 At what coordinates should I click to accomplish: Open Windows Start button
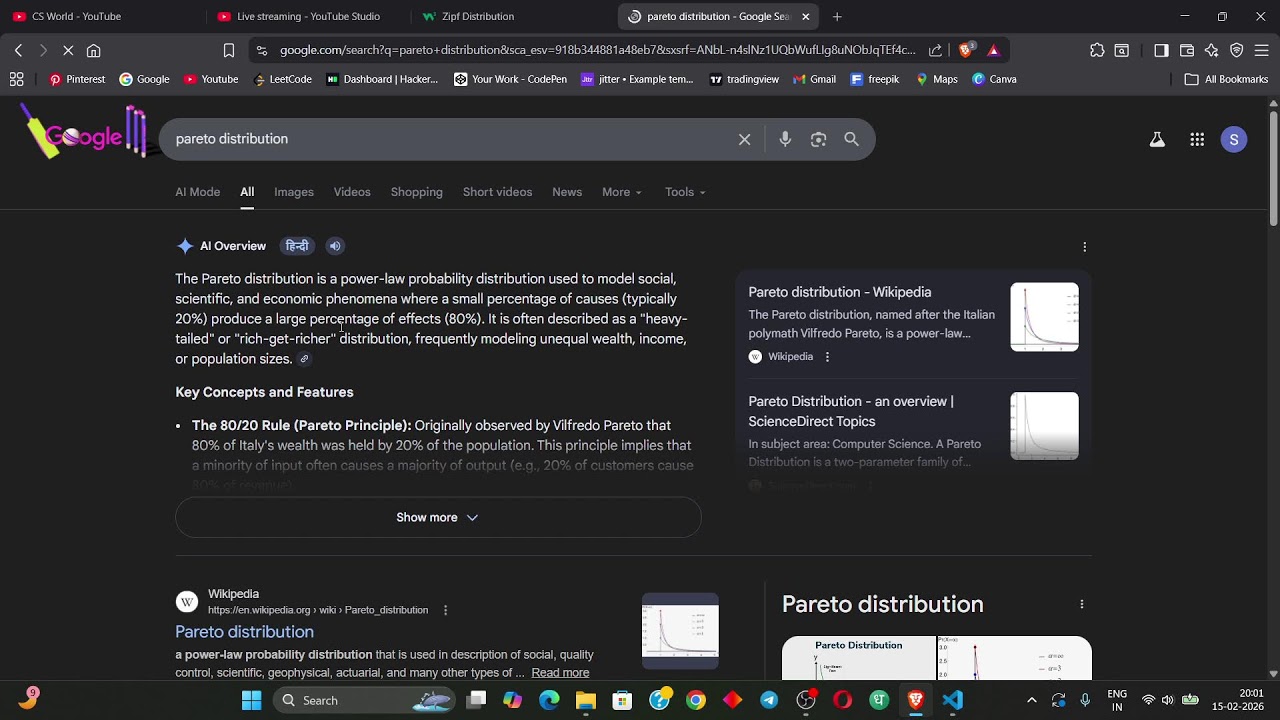pos(251,700)
